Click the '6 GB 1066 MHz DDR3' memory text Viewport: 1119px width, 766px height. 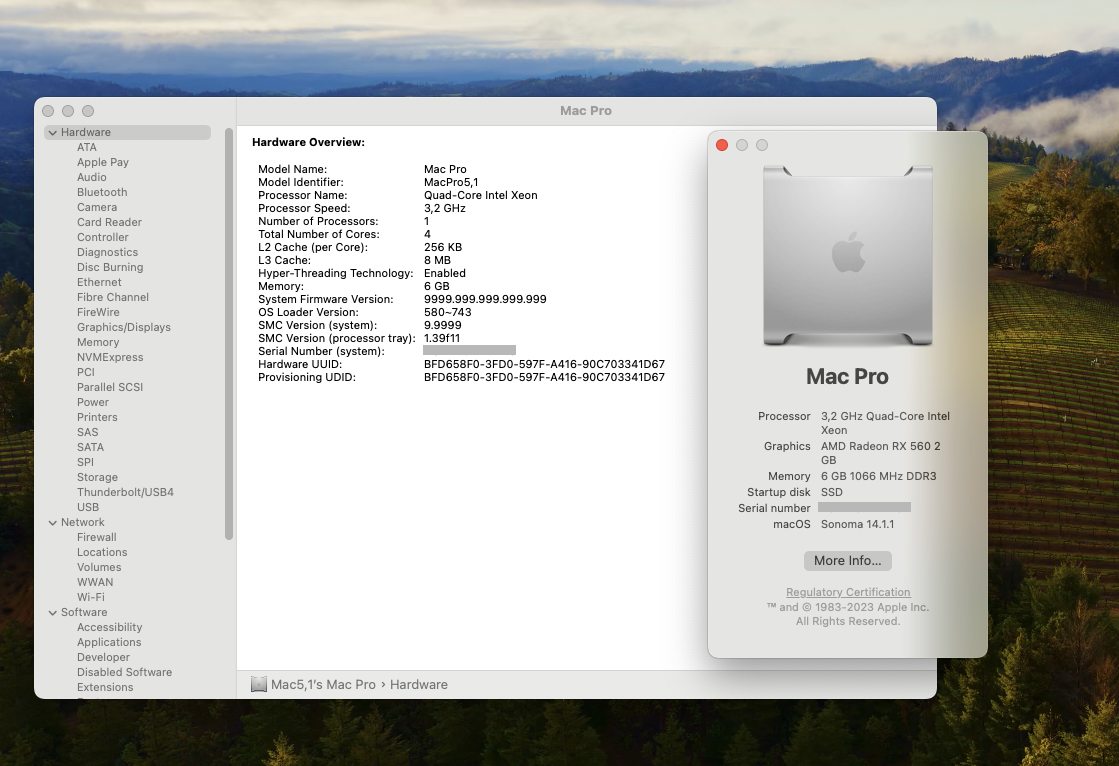(x=879, y=476)
